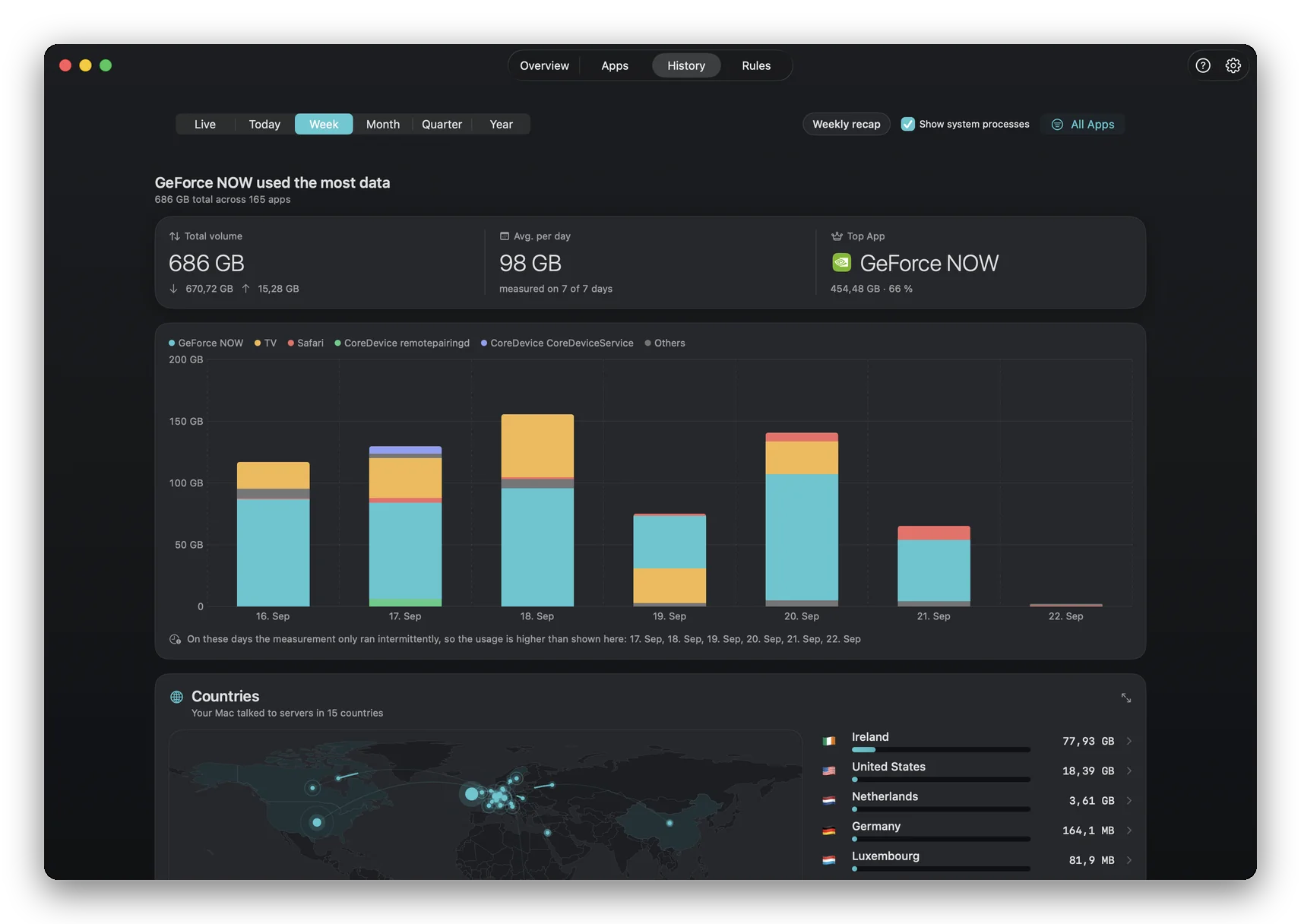
Task: Click the Germany country name
Action: pyautogui.click(x=876, y=826)
